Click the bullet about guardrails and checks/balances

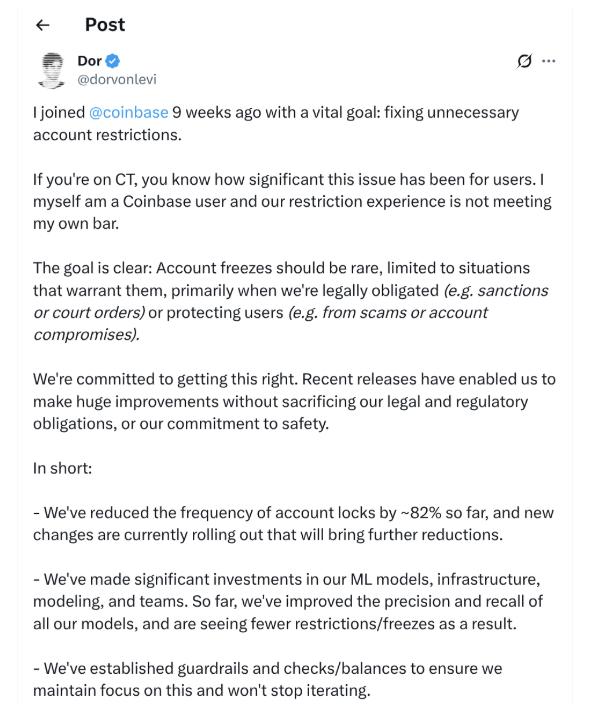tap(268, 679)
